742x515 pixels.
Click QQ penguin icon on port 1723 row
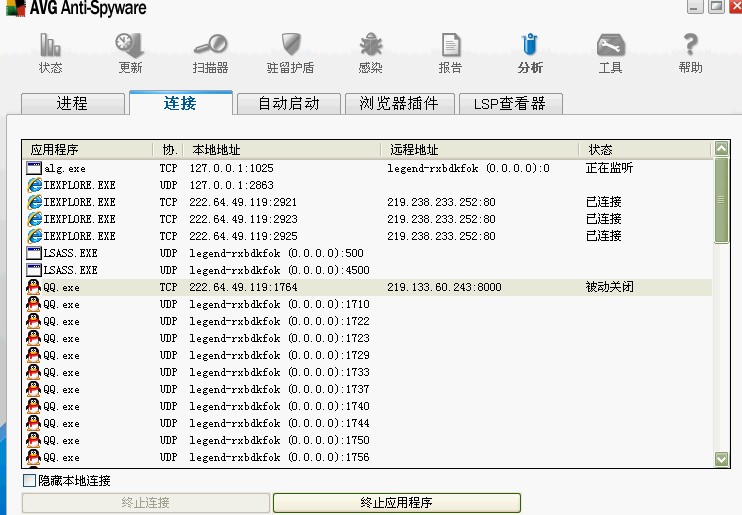point(33,338)
